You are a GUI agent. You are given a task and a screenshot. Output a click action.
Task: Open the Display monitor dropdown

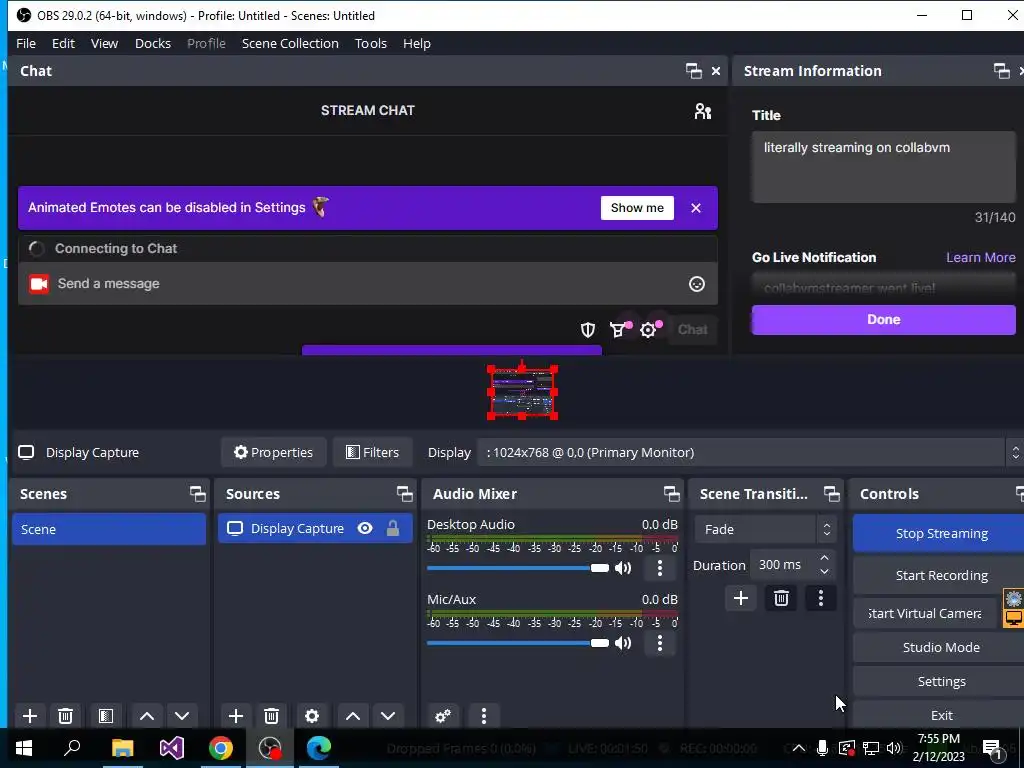748,453
